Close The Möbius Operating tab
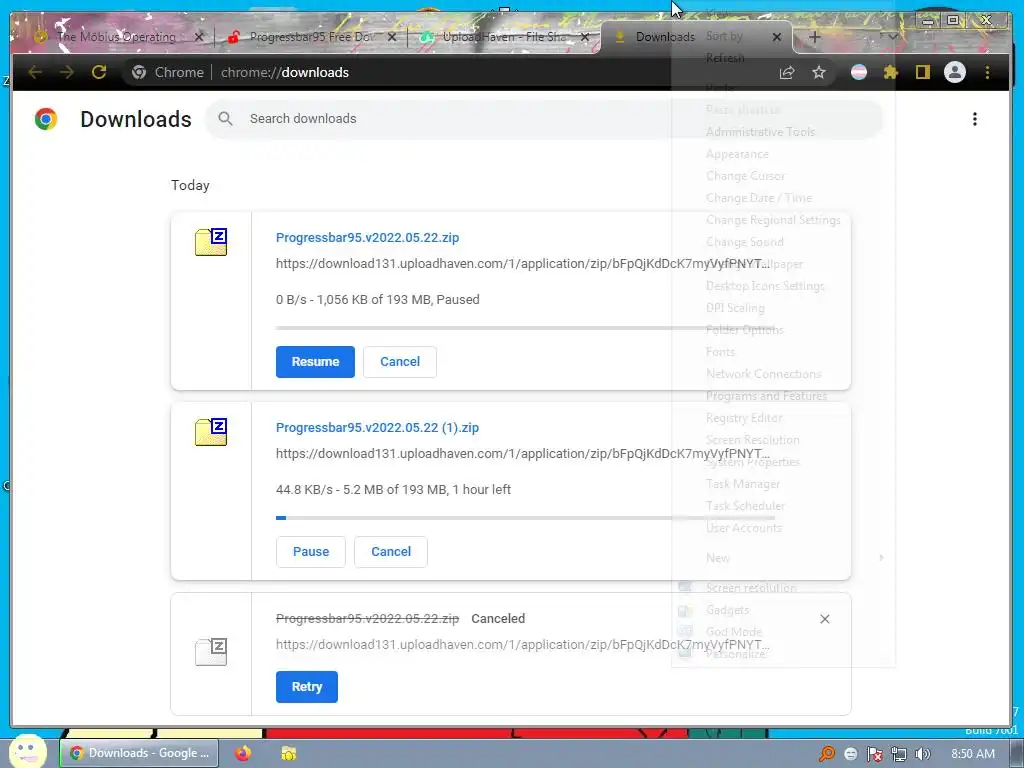The height and width of the screenshot is (768, 1024). point(199,37)
